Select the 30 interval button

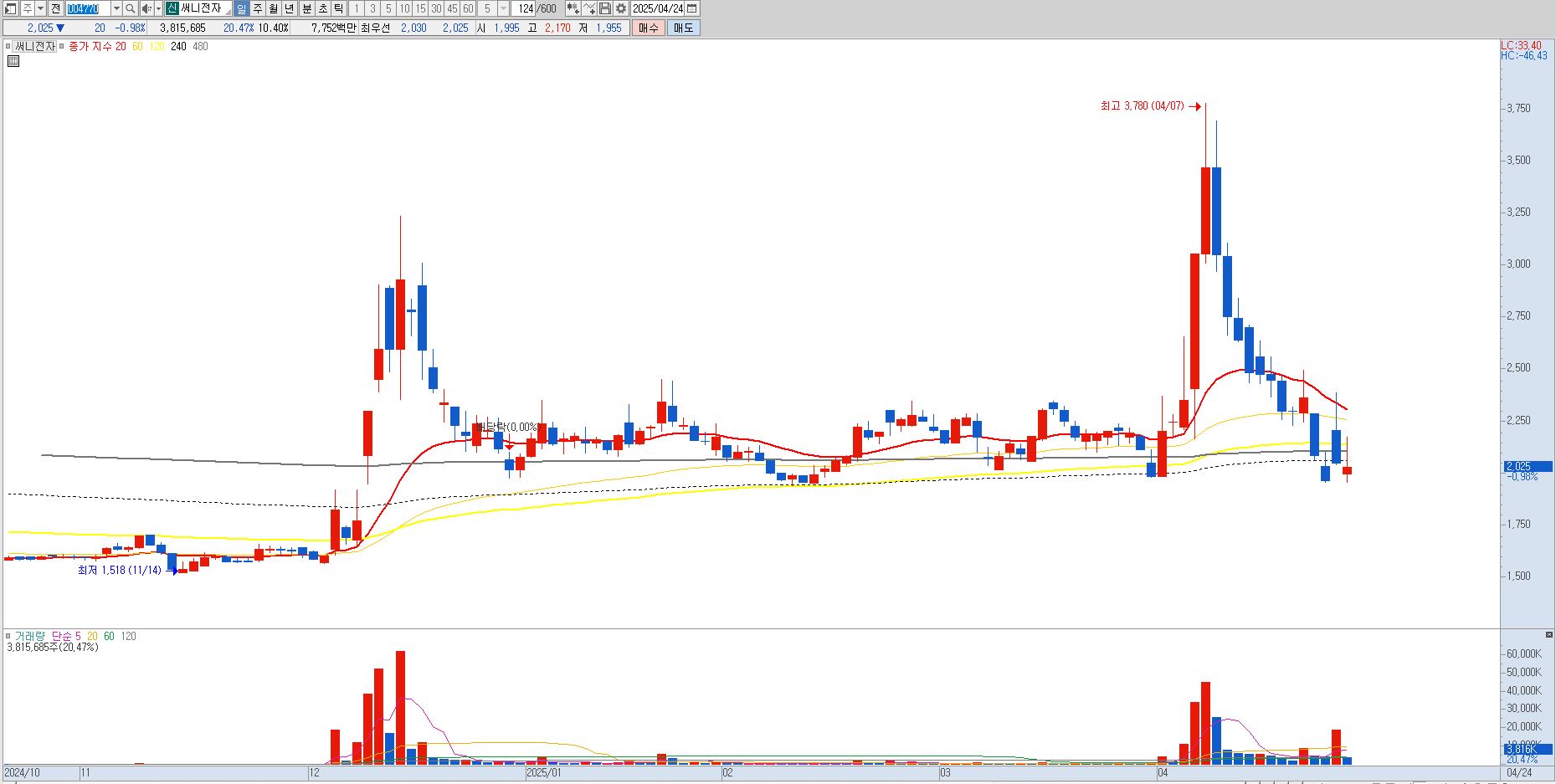click(436, 8)
